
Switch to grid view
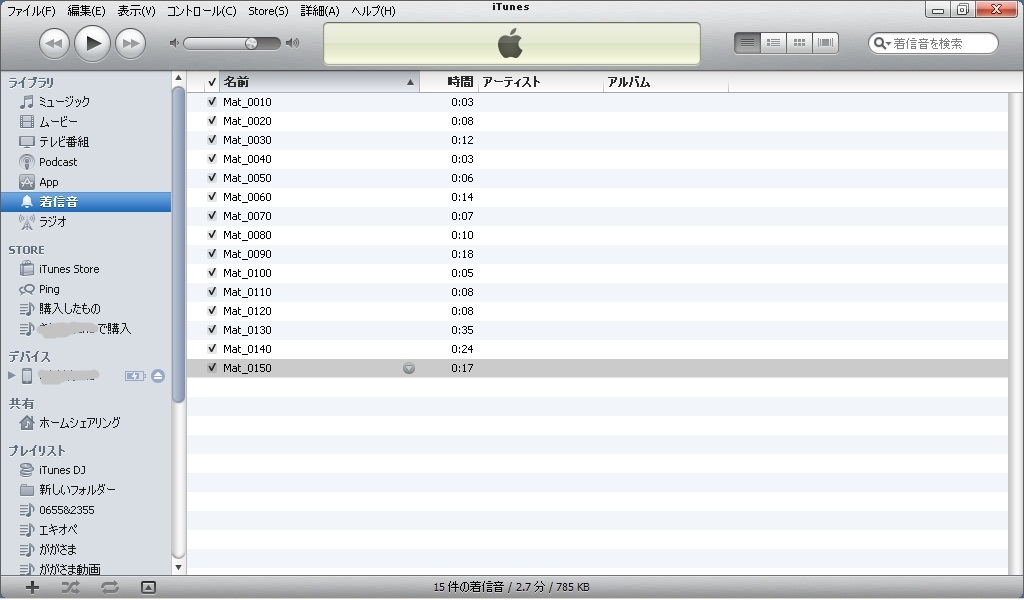coord(799,43)
